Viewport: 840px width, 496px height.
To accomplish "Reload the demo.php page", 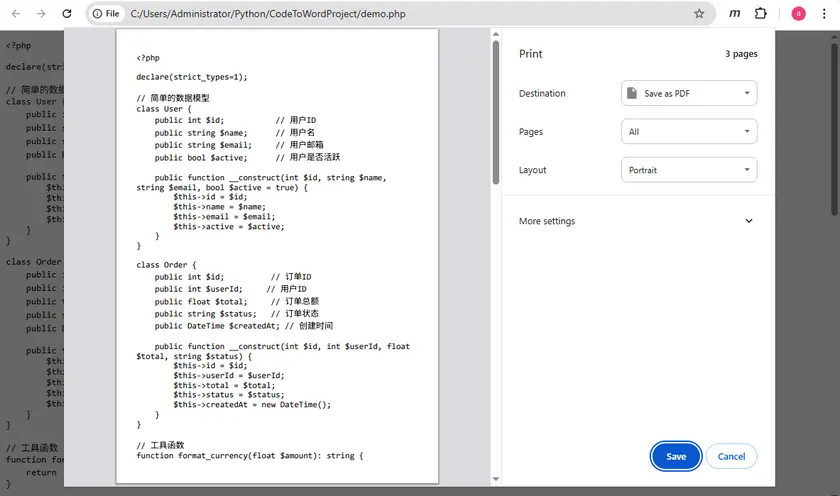I will (x=66, y=14).
